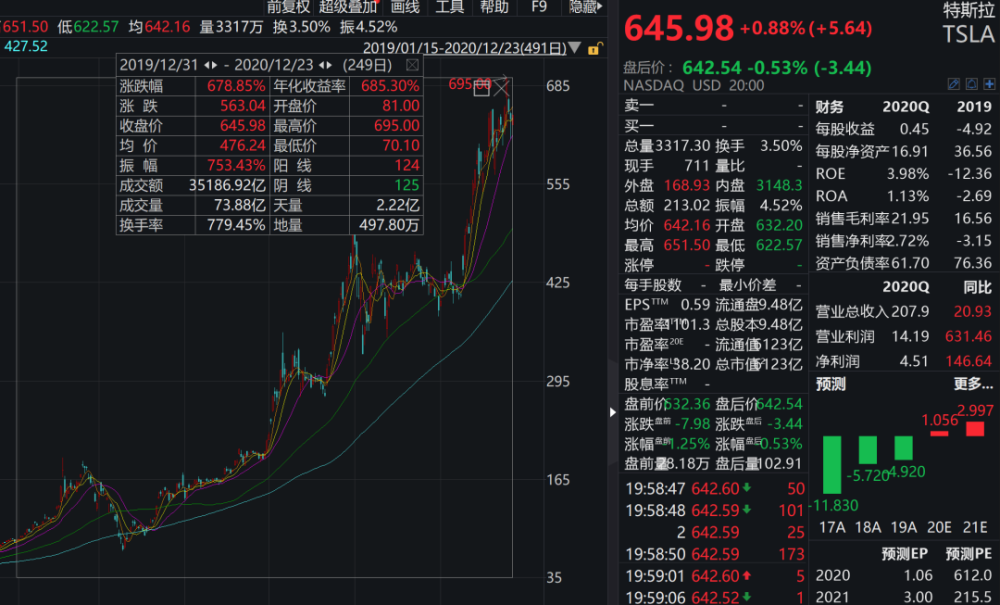The width and height of the screenshot is (1000, 605).
Task: Click 资产负债率 value 61.70
Action: click(x=910, y=263)
